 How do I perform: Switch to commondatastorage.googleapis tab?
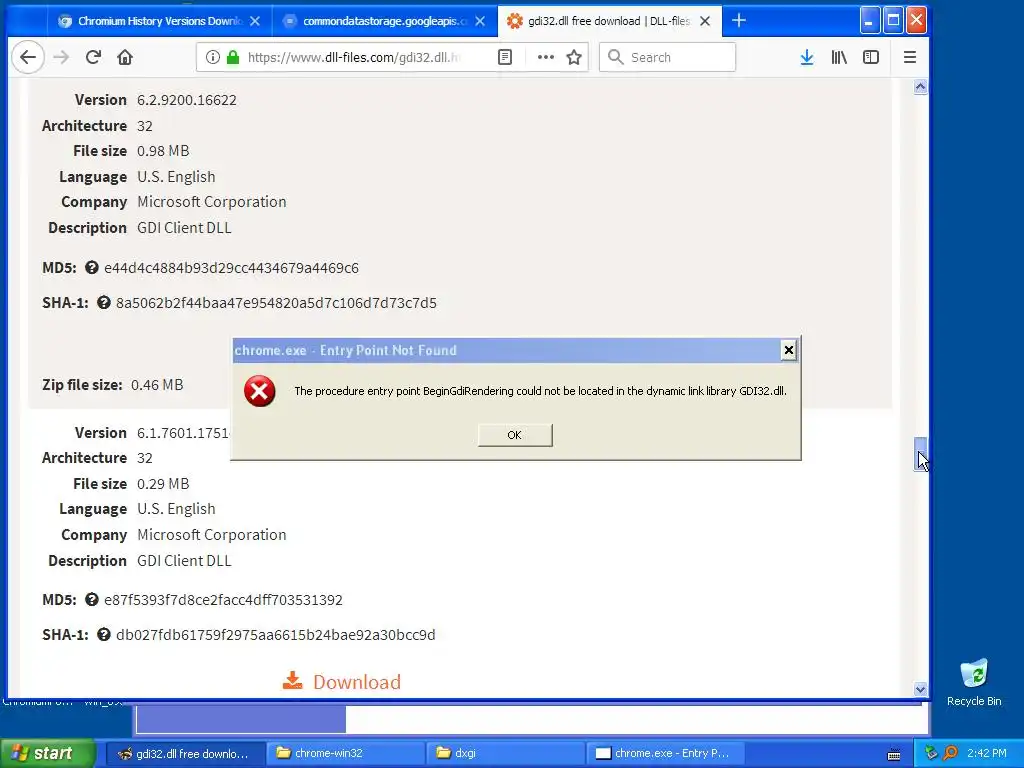click(x=385, y=22)
